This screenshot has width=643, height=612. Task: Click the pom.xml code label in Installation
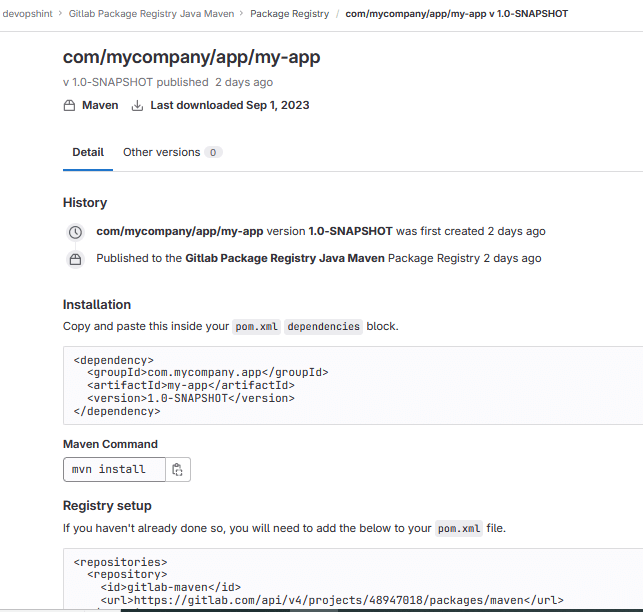point(256,327)
